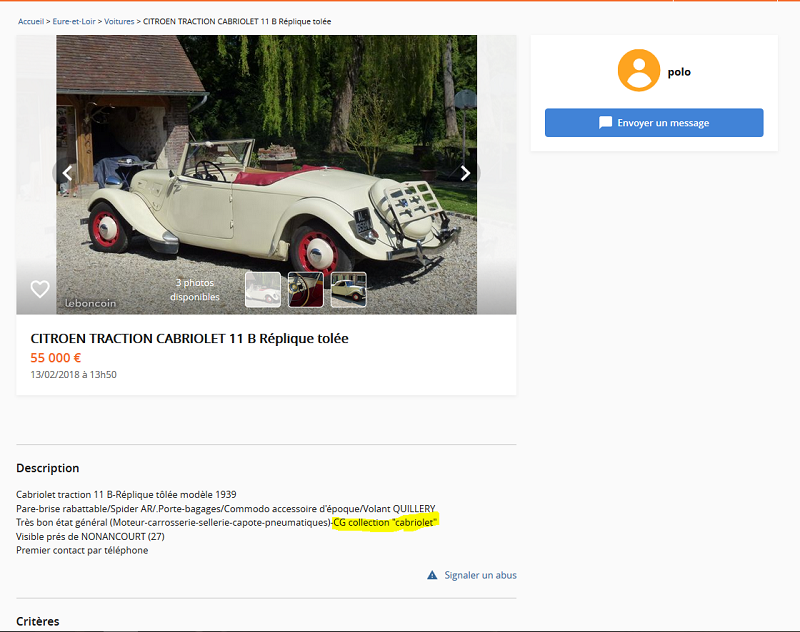Click the Description heading
Image resolution: width=800 pixels, height=632 pixels.
coord(47,468)
